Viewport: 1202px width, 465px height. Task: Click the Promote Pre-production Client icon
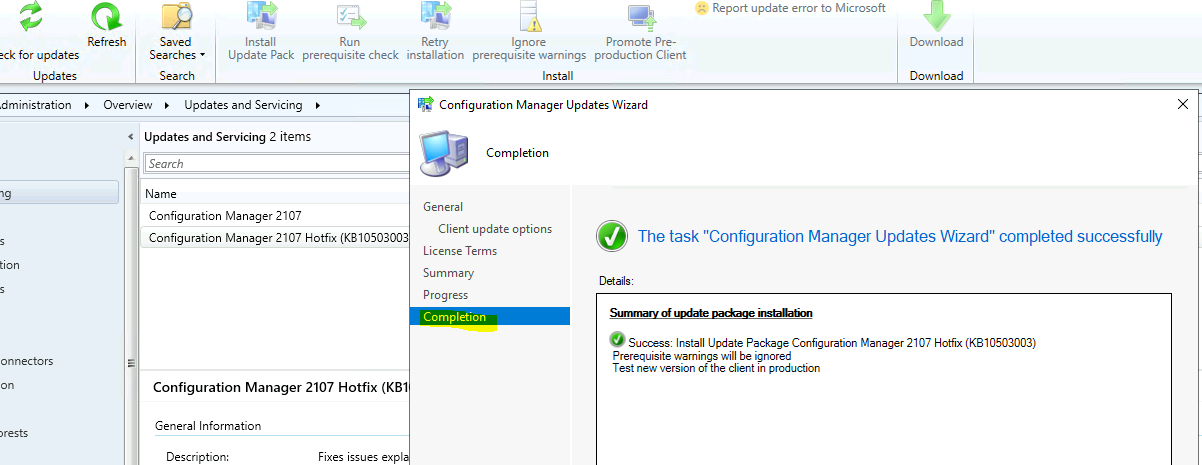click(640, 17)
